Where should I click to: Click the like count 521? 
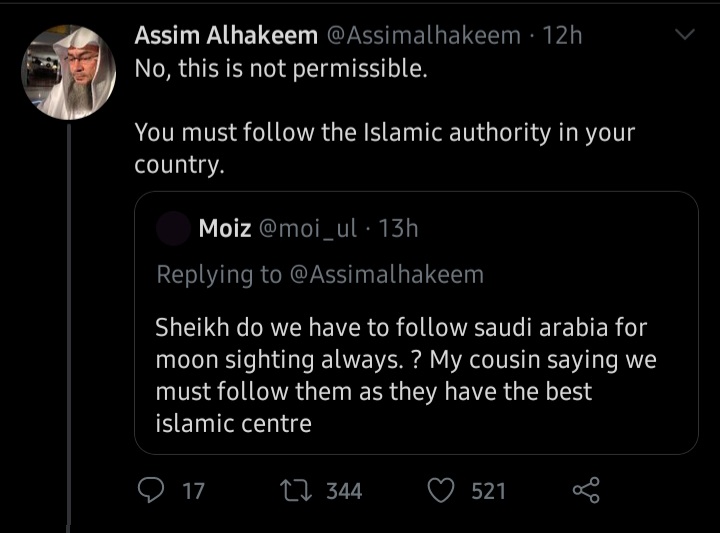pyautogui.click(x=488, y=491)
